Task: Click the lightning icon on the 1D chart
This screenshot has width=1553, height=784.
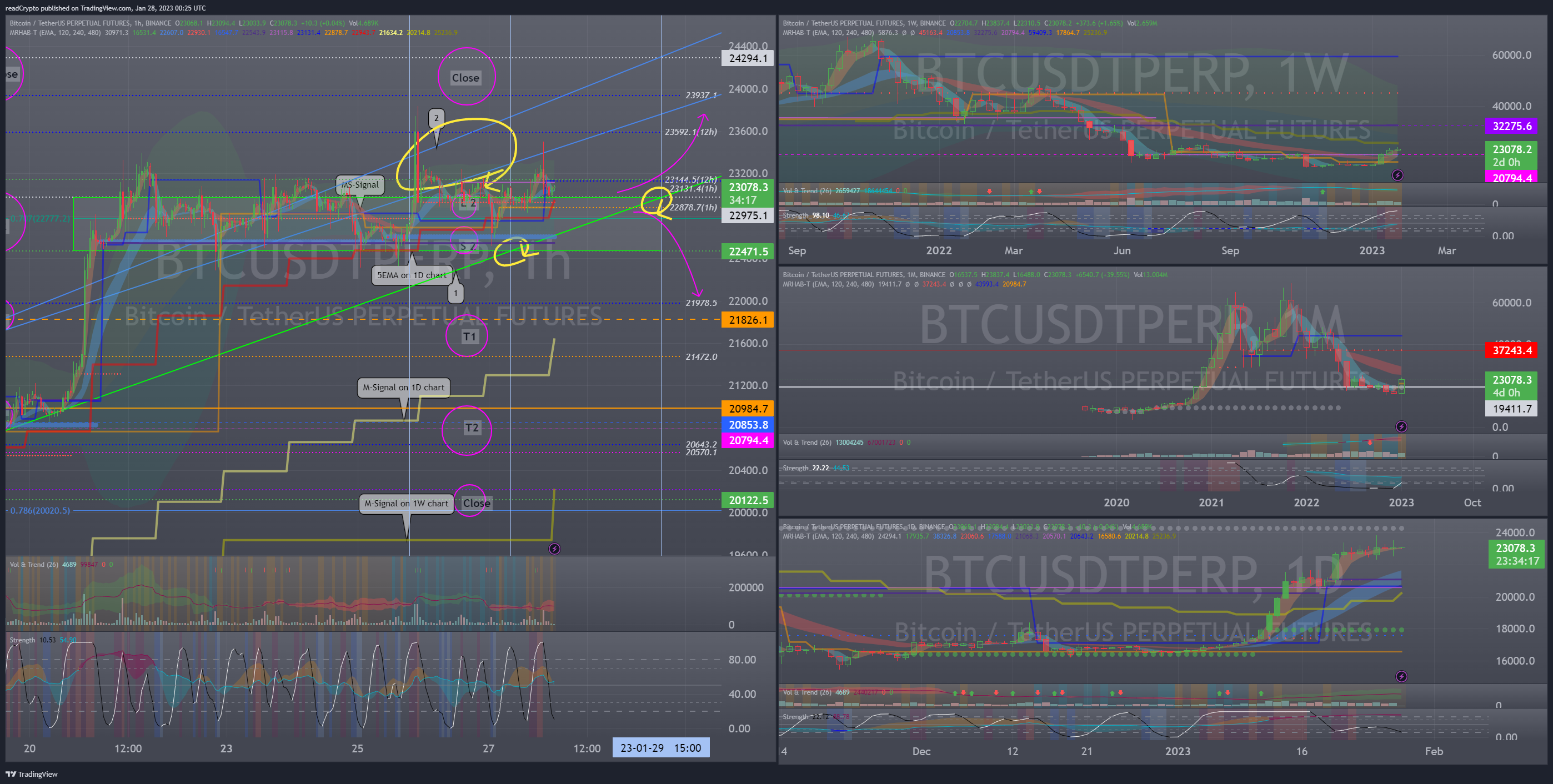Action: (x=1401, y=676)
